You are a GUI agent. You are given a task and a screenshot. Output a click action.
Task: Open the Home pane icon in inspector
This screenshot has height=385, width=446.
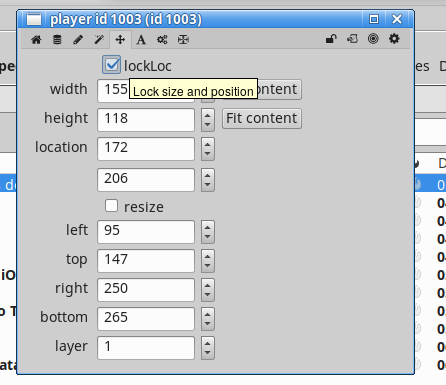click(36, 40)
